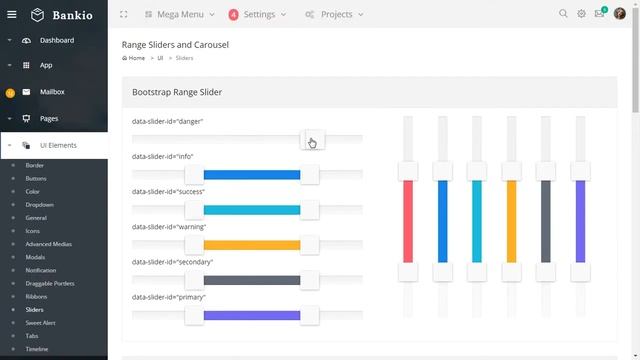Click the purple vertical slider bar
Viewport: 640px width, 360px height.
coord(580,221)
